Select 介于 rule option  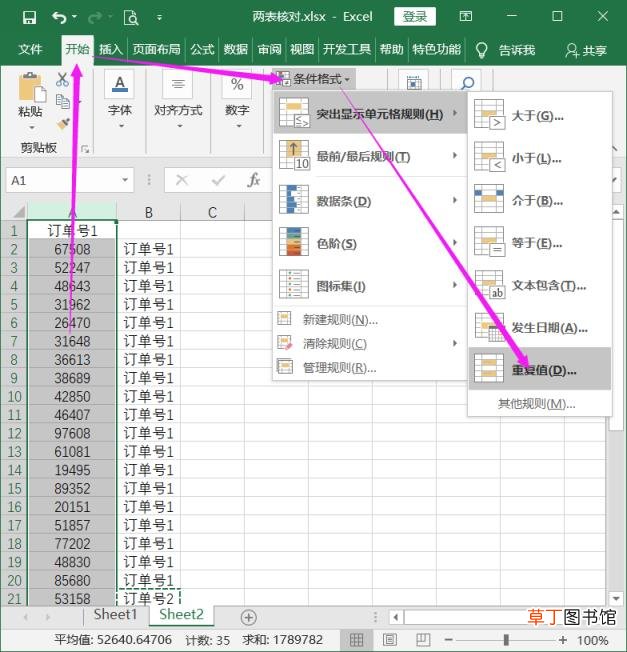click(x=540, y=200)
